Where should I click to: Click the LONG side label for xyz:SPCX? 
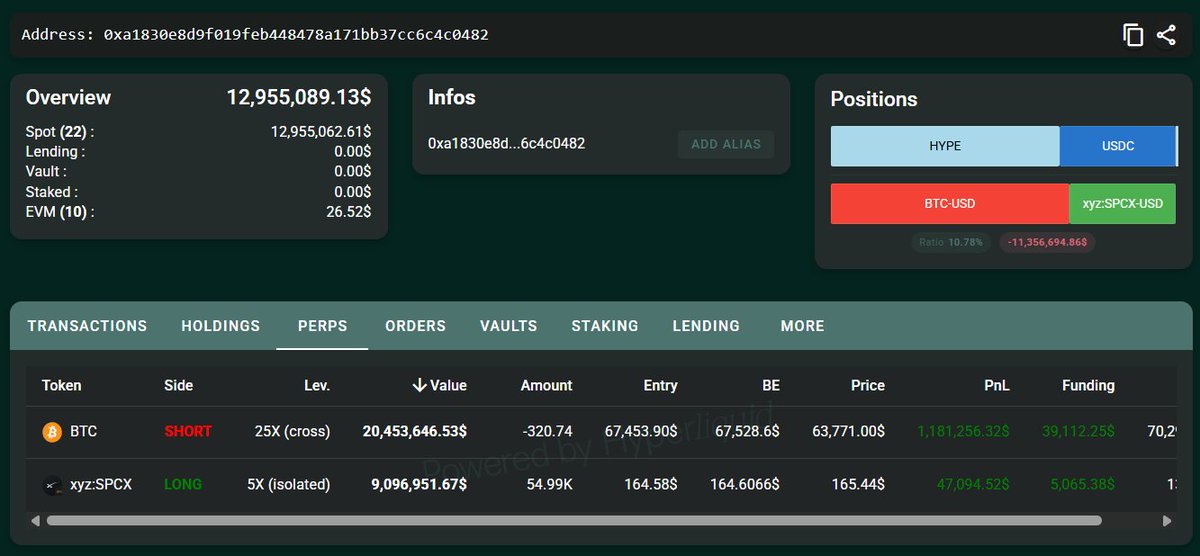click(x=183, y=485)
